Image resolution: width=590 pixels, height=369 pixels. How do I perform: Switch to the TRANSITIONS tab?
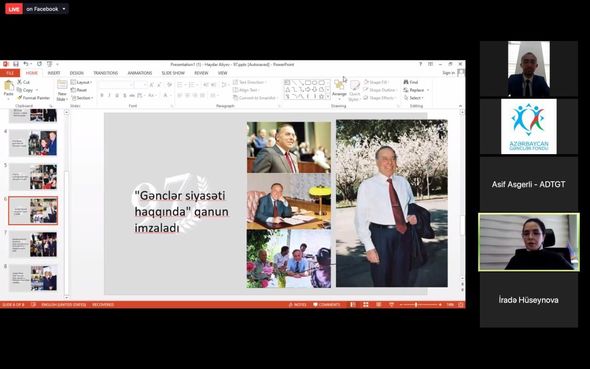106,73
